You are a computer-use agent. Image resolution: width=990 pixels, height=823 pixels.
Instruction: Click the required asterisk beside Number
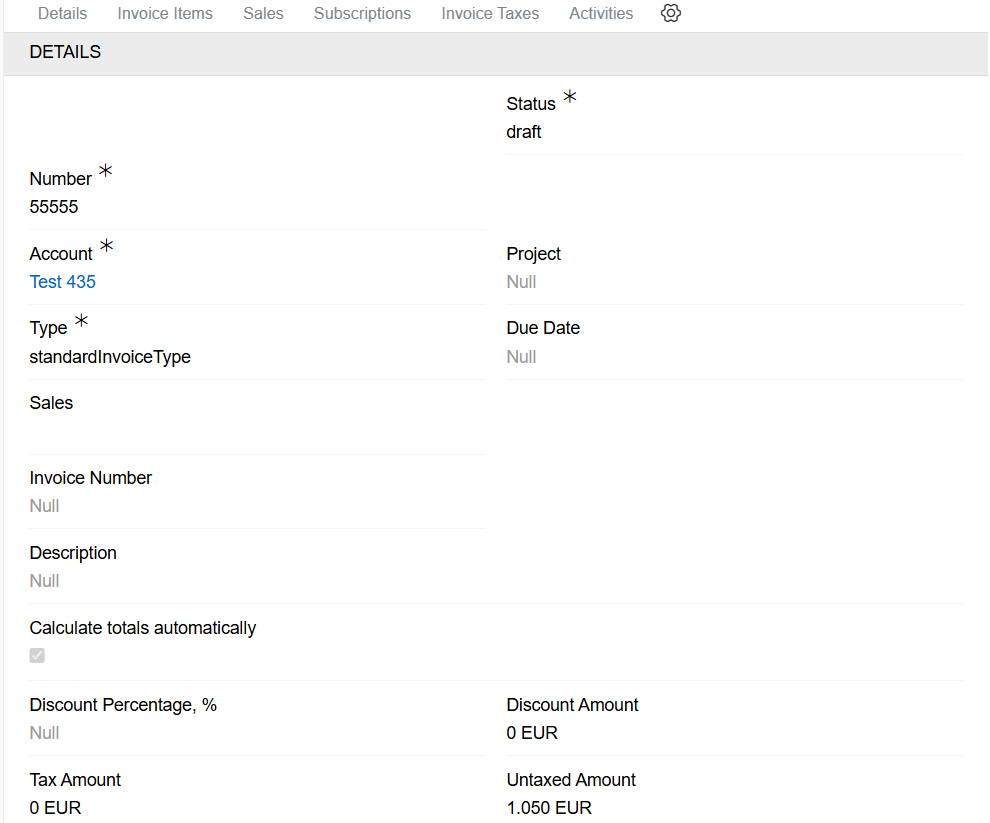click(x=105, y=171)
